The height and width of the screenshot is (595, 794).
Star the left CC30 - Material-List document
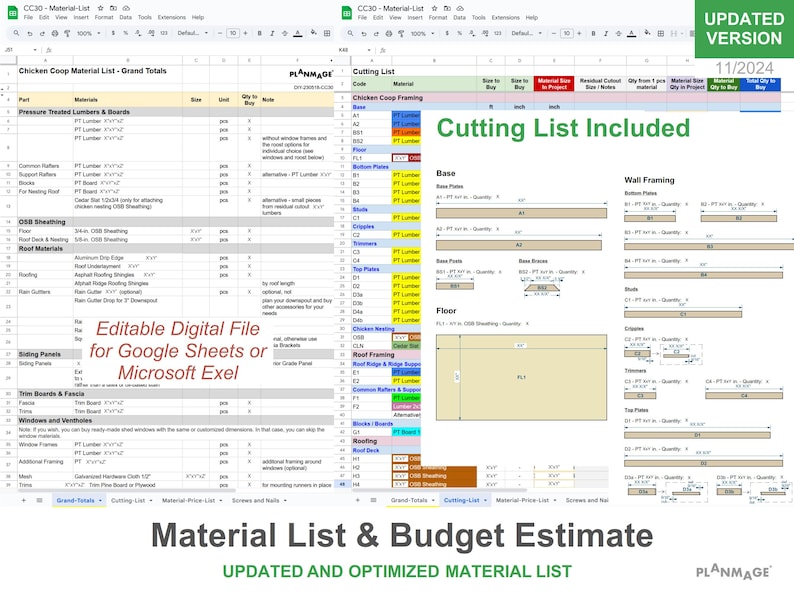tap(100, 8)
